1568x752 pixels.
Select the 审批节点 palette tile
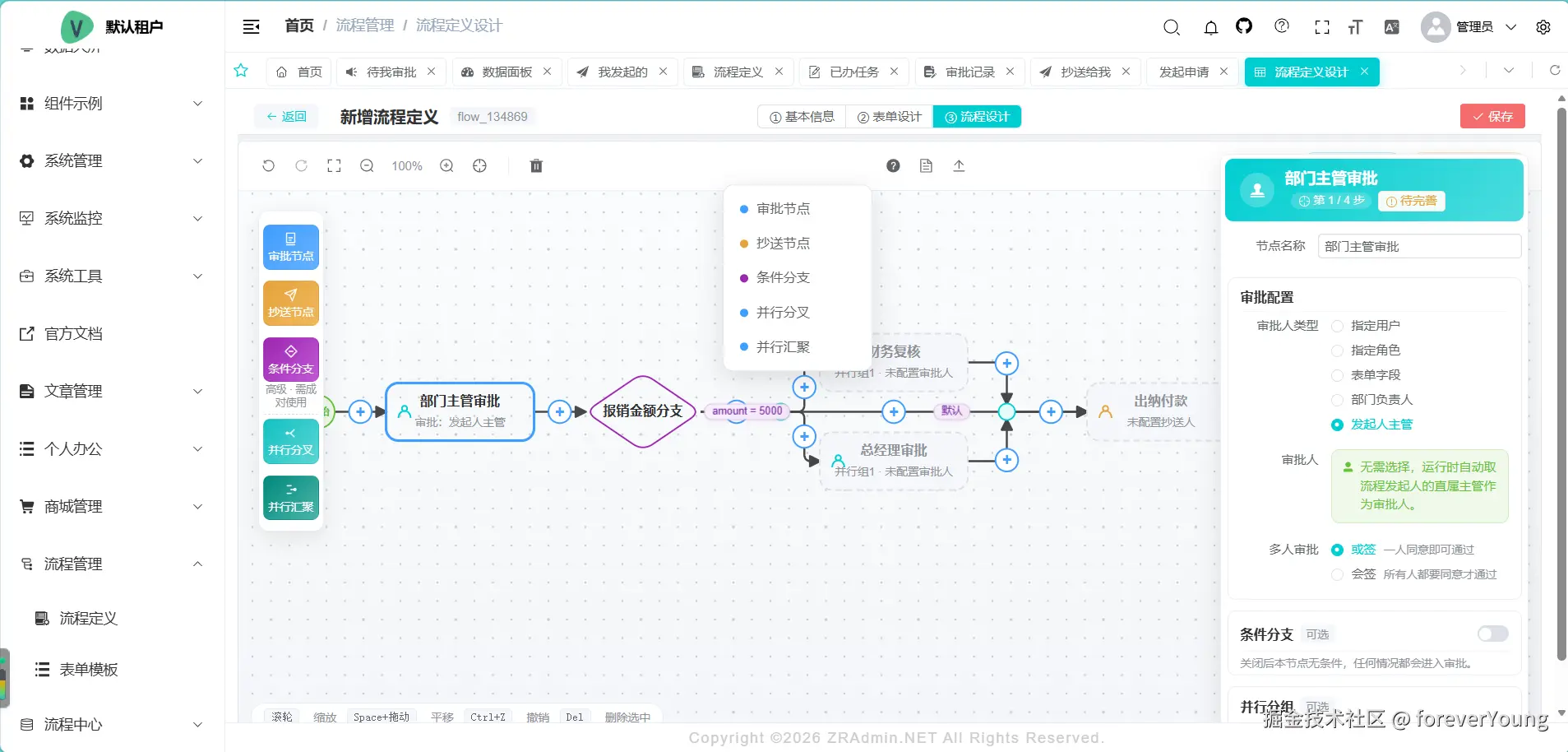point(291,247)
